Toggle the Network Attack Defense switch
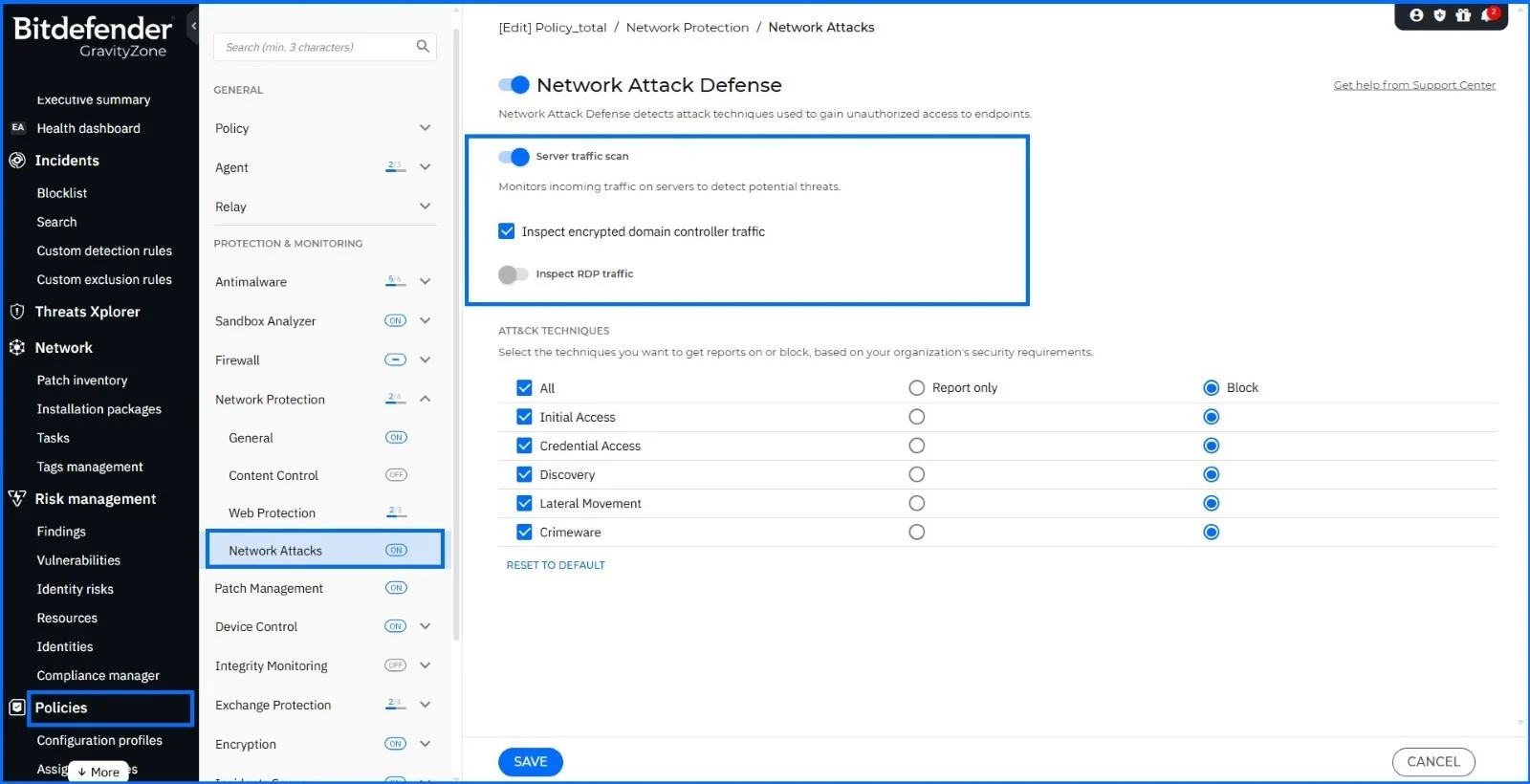The image size is (1530, 784). [x=514, y=85]
